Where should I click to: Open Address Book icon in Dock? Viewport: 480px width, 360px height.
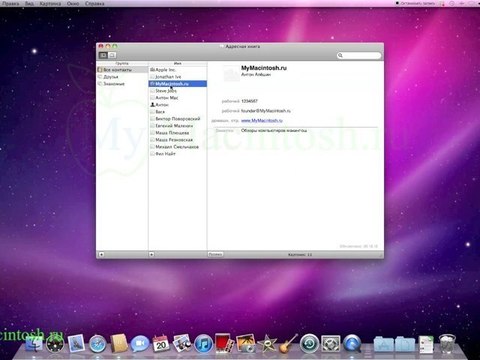pos(119,344)
